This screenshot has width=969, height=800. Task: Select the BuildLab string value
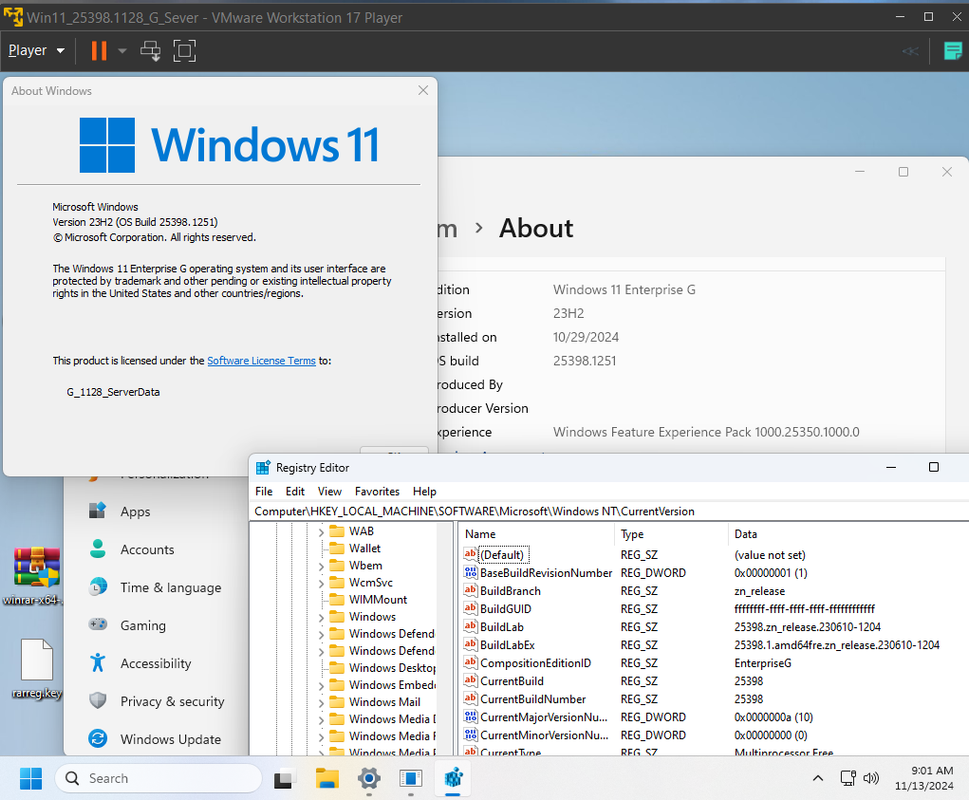[501, 626]
